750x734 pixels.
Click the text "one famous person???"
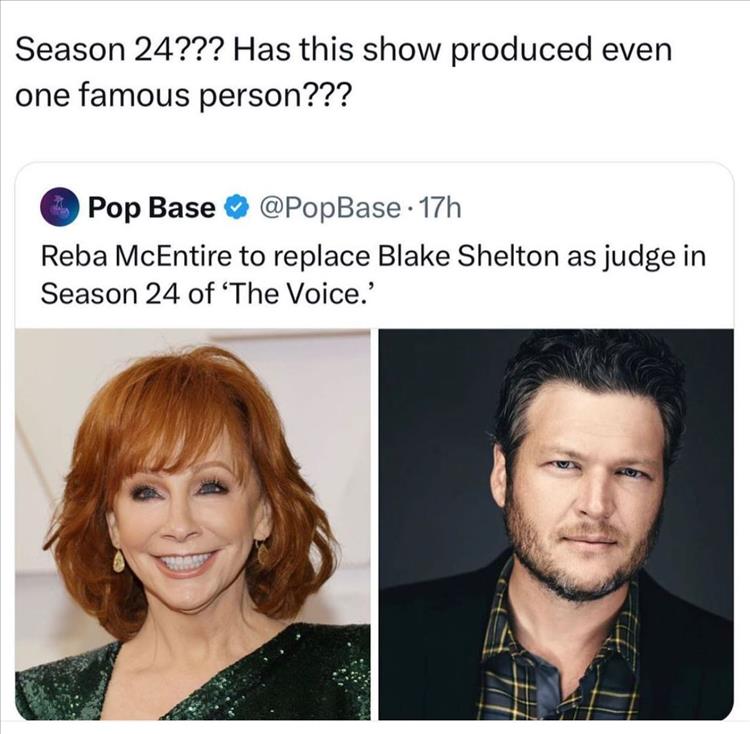[x=183, y=97]
